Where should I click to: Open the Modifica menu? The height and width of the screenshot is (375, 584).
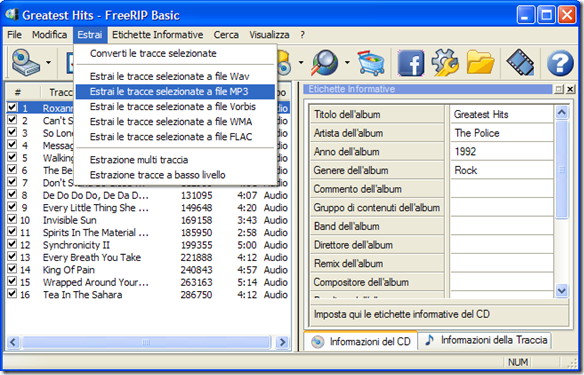point(49,35)
